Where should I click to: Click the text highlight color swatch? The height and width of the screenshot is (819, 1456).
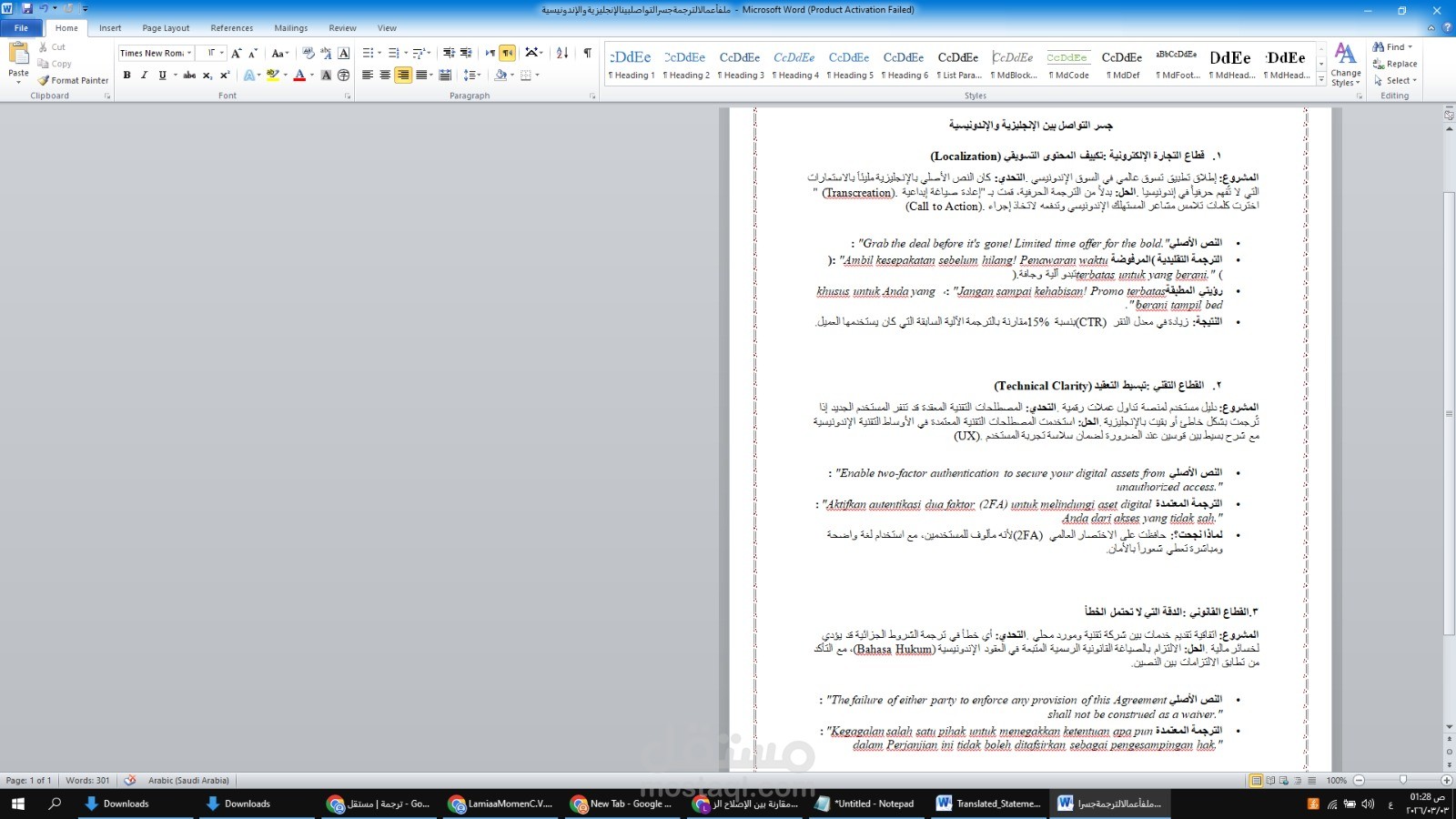(x=271, y=76)
